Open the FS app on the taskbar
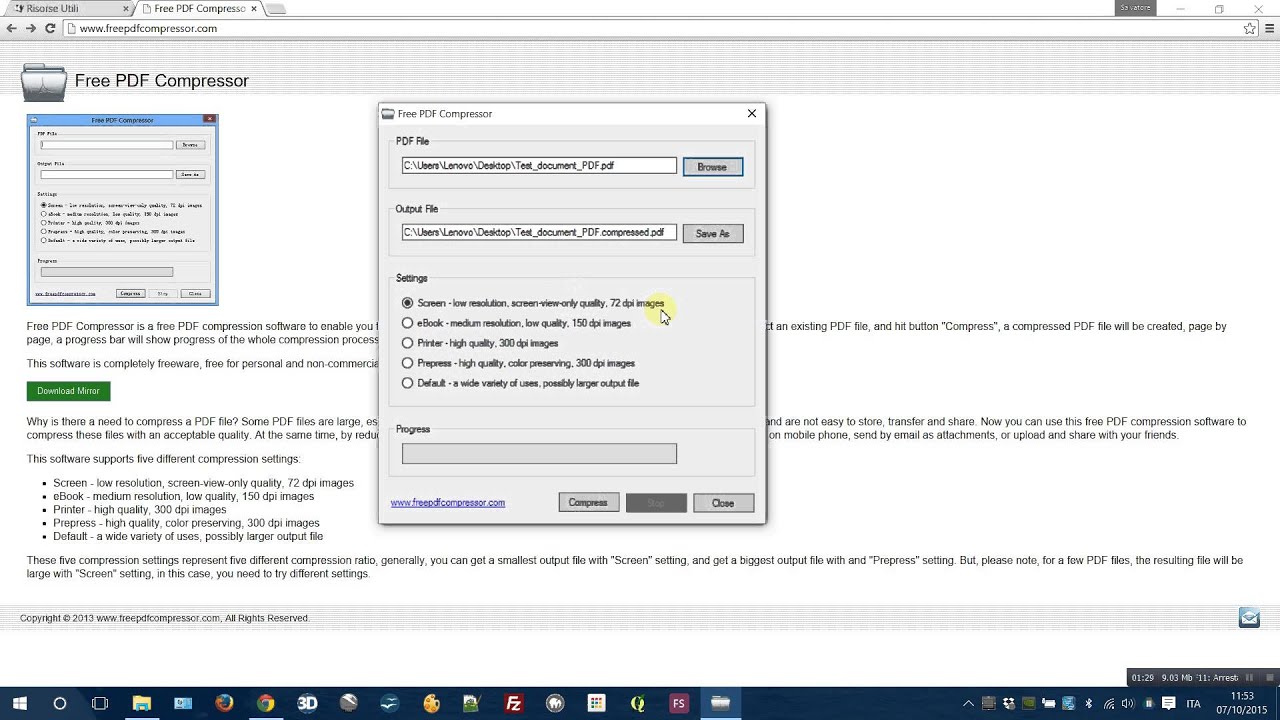Screen dimensions: 1280x720 [x=679, y=703]
